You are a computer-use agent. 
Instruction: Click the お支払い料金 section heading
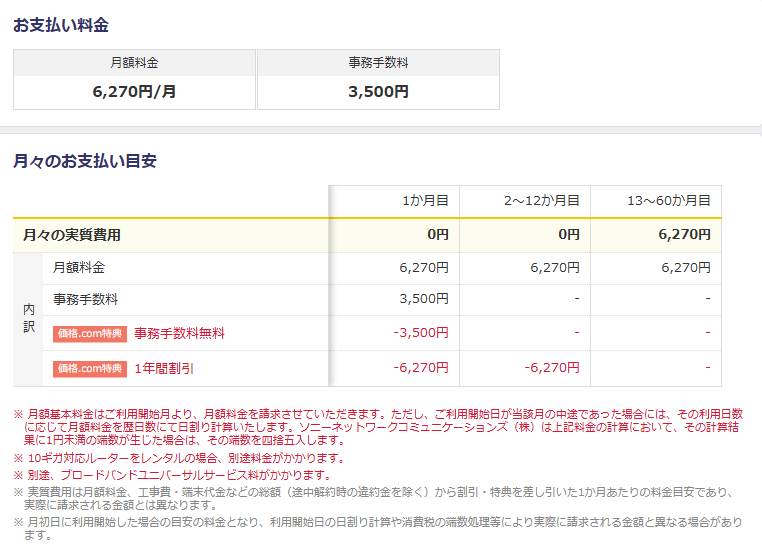click(x=61, y=25)
